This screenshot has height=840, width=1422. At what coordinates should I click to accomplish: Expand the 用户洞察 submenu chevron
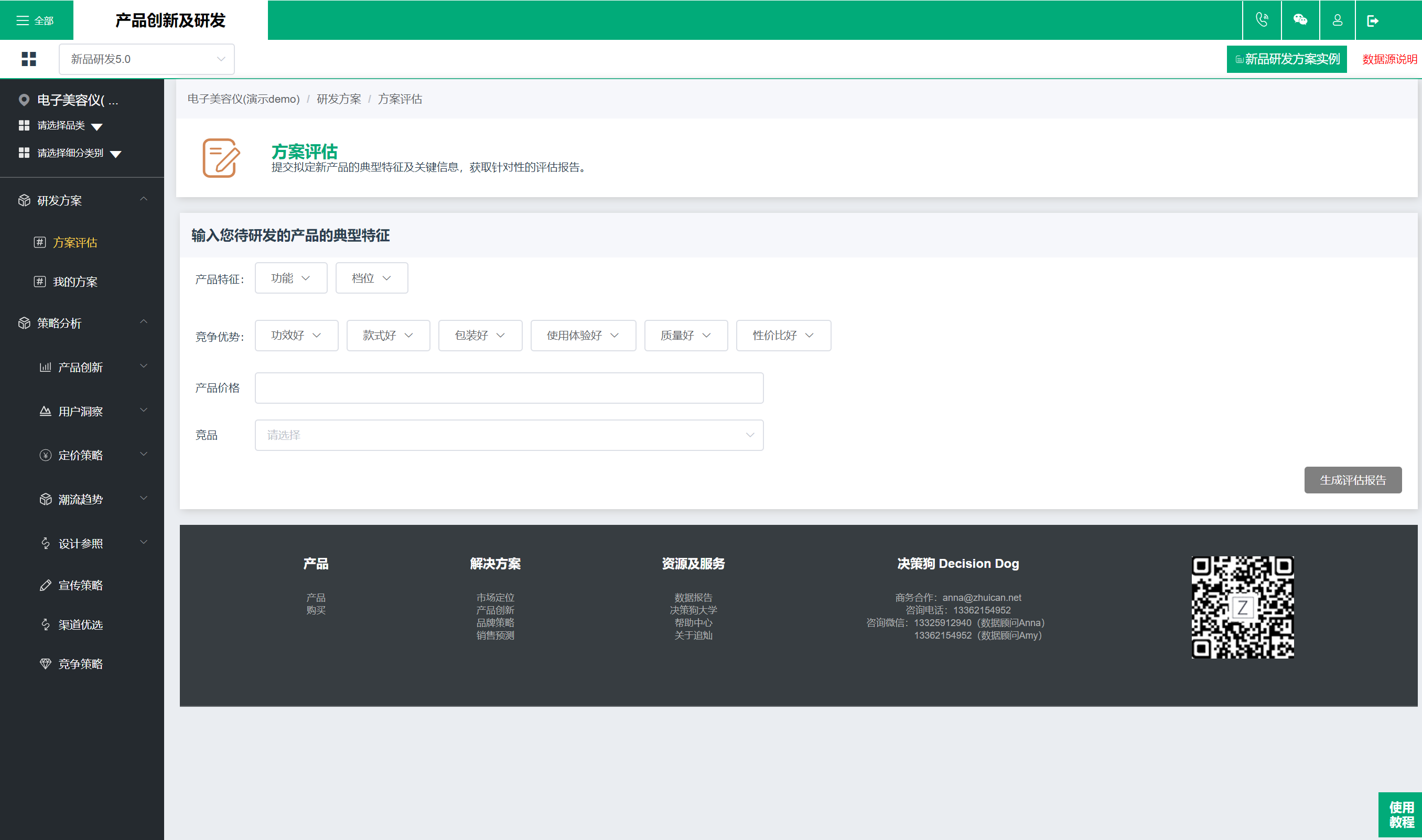coord(144,410)
